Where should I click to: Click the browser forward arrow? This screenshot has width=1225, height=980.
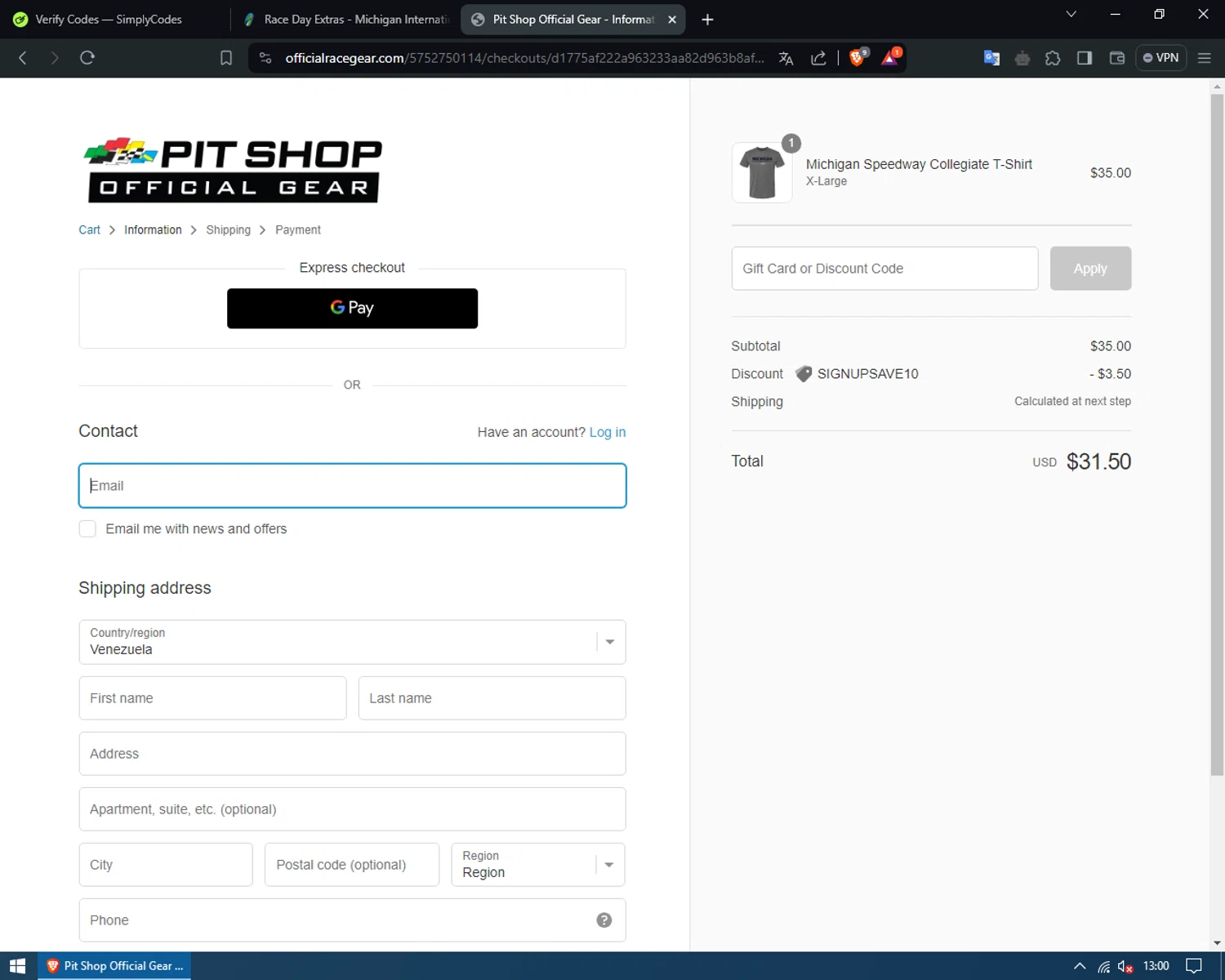[54, 58]
